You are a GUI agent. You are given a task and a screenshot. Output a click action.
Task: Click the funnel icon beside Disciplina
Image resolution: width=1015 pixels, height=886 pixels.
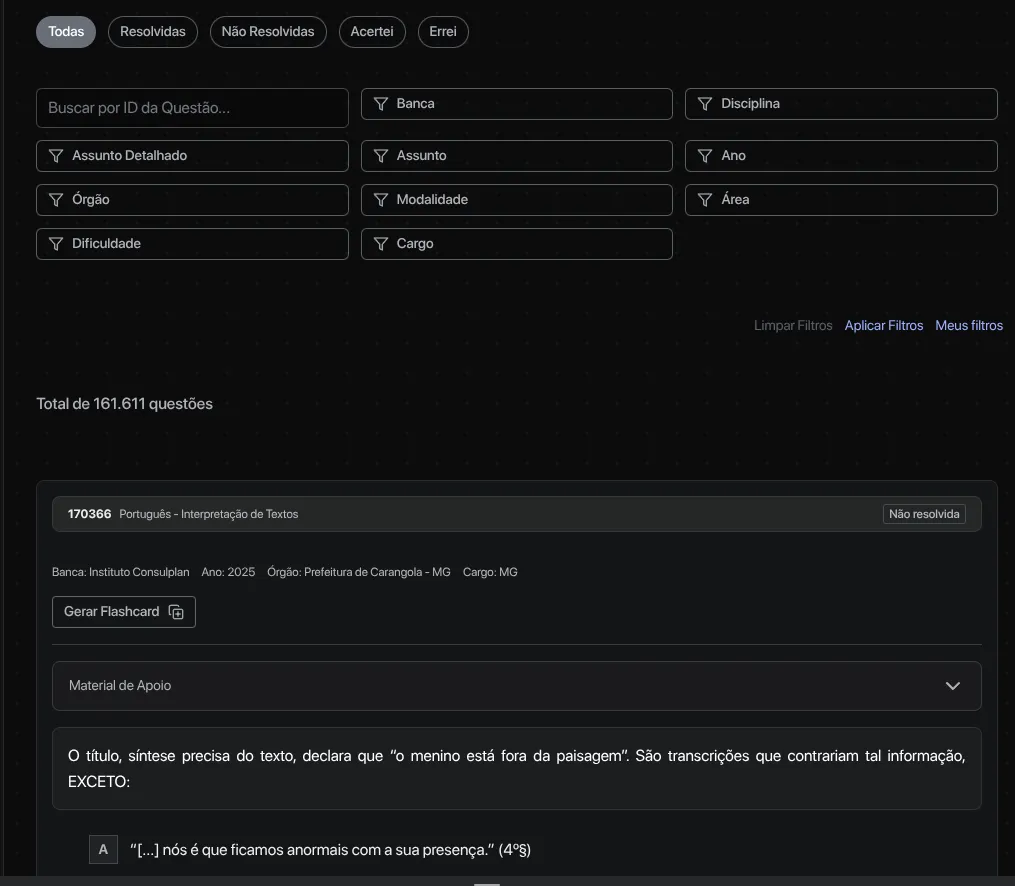point(705,104)
